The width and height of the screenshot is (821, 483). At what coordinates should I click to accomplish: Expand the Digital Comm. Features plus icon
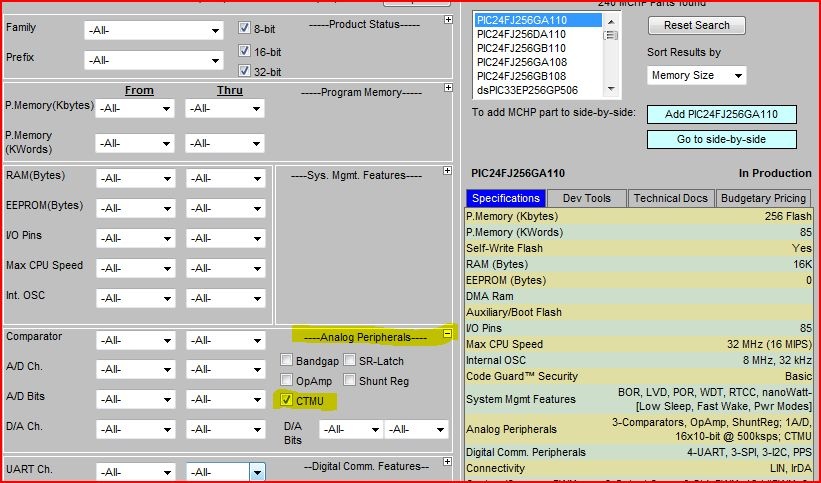(x=447, y=462)
